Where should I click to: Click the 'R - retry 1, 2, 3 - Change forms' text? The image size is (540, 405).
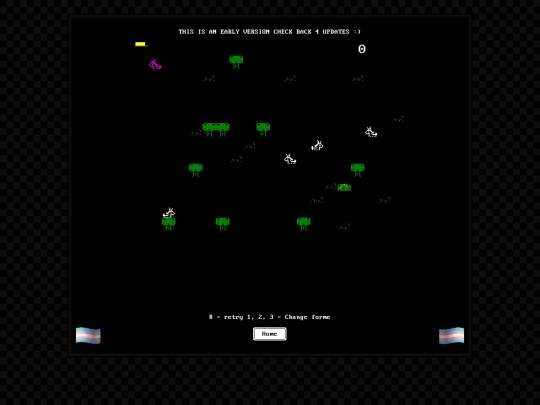[x=269, y=317]
